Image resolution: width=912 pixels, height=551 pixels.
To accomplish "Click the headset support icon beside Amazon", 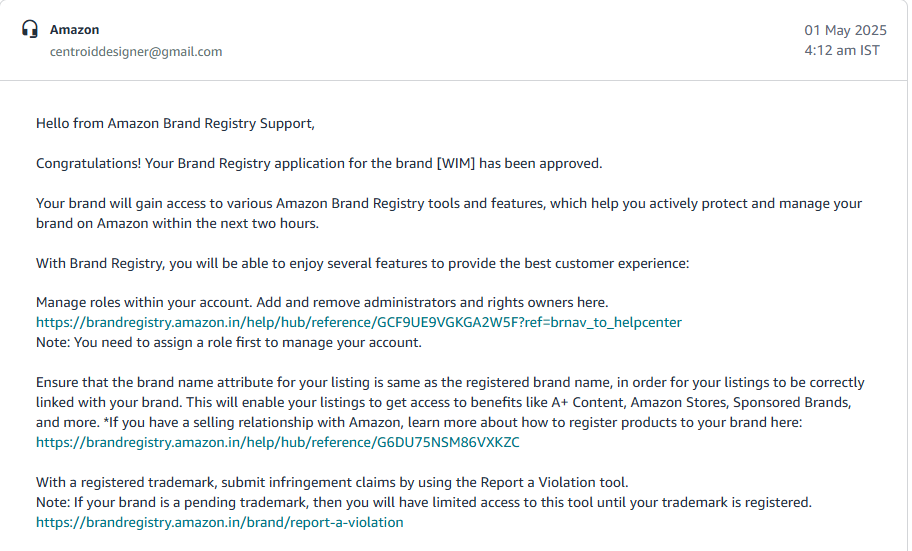I will click(x=30, y=29).
